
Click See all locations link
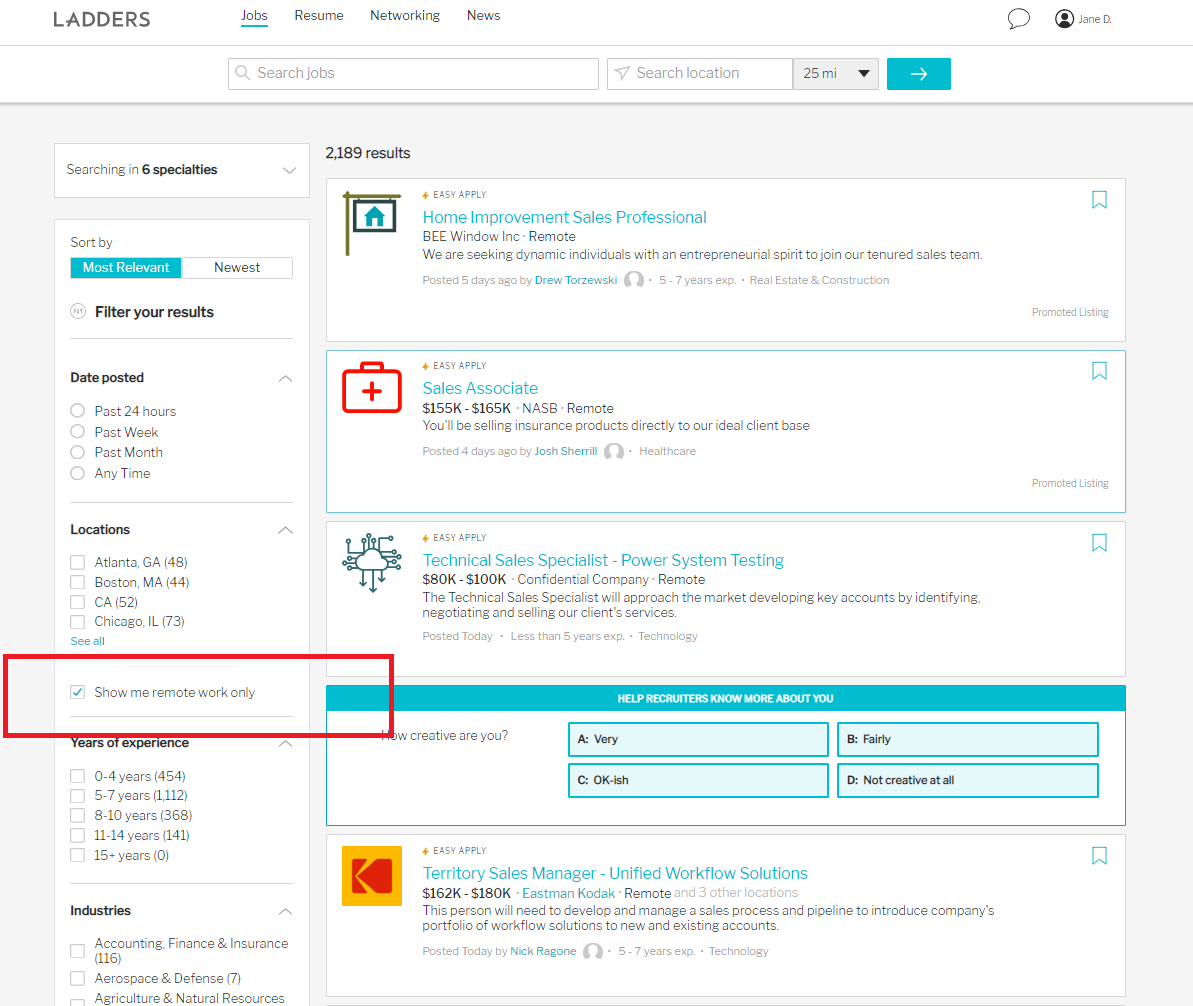click(87, 641)
